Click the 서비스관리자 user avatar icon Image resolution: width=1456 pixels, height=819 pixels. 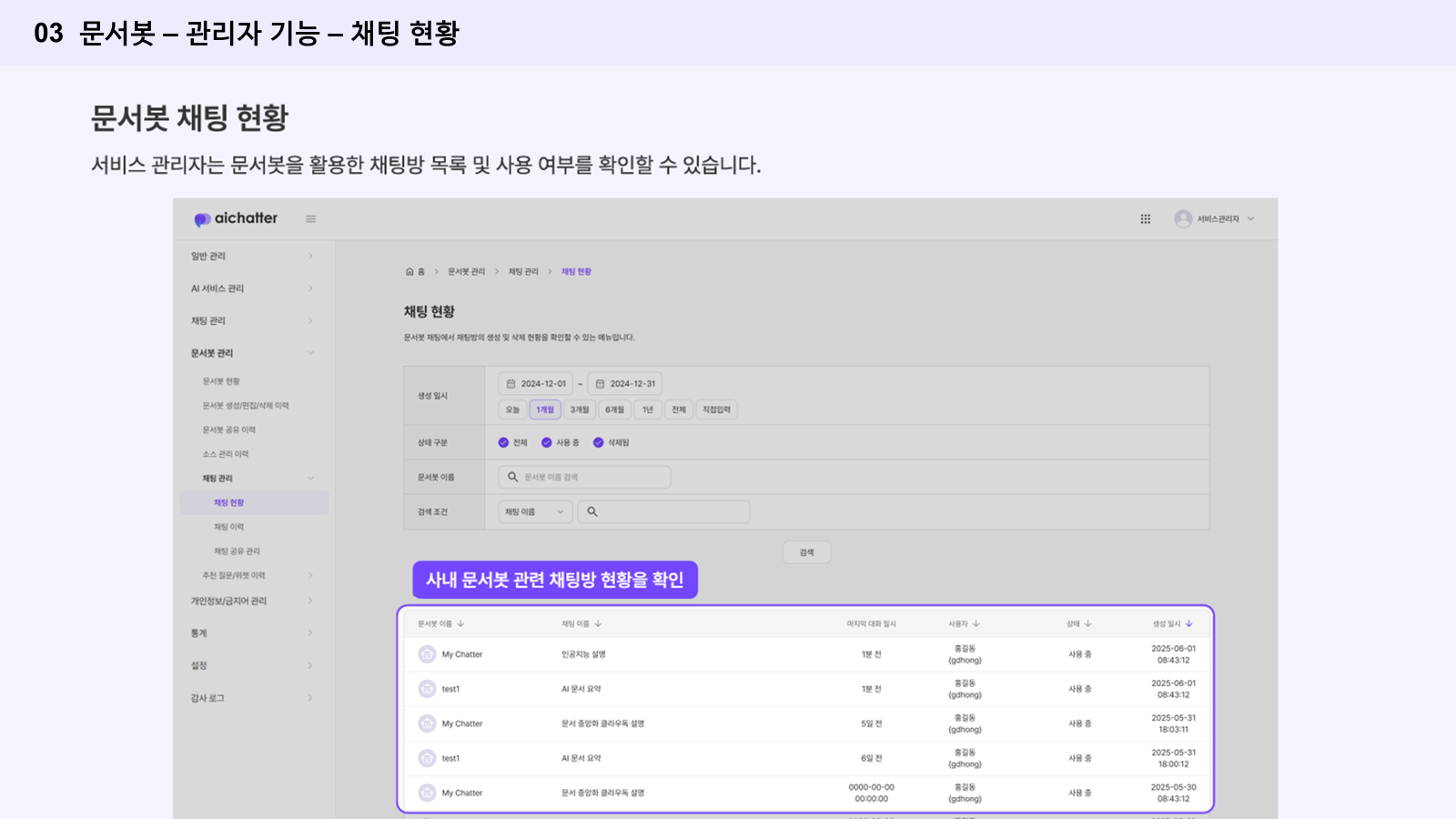pyautogui.click(x=1183, y=219)
